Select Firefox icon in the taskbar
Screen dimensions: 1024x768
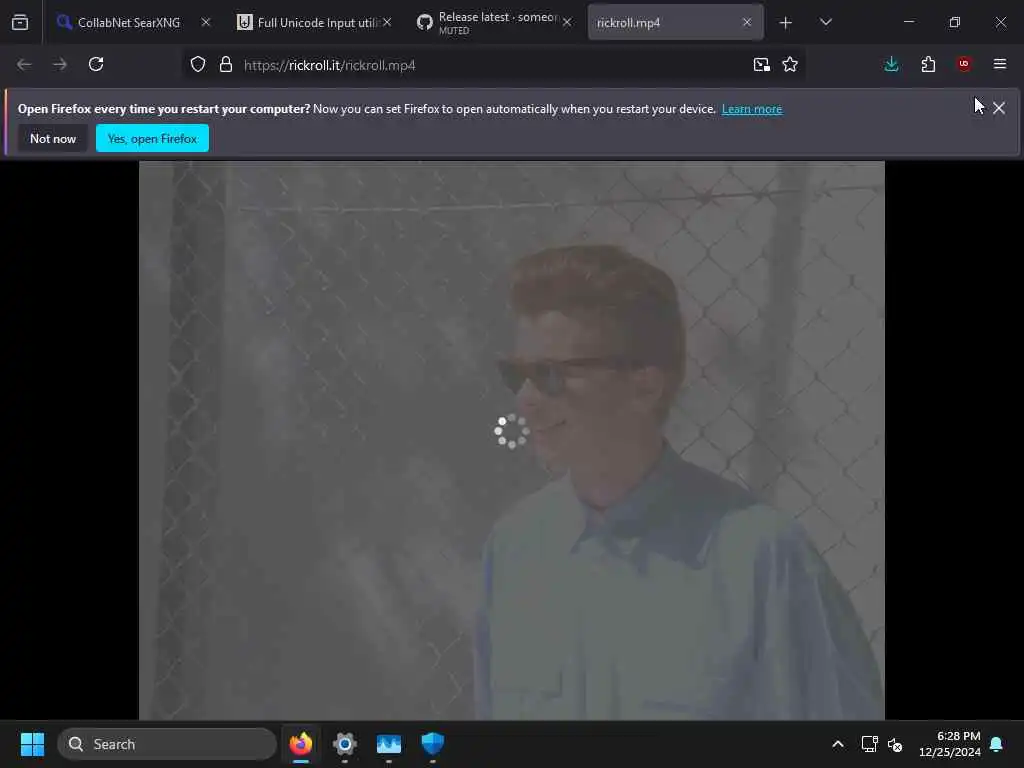pyautogui.click(x=301, y=744)
